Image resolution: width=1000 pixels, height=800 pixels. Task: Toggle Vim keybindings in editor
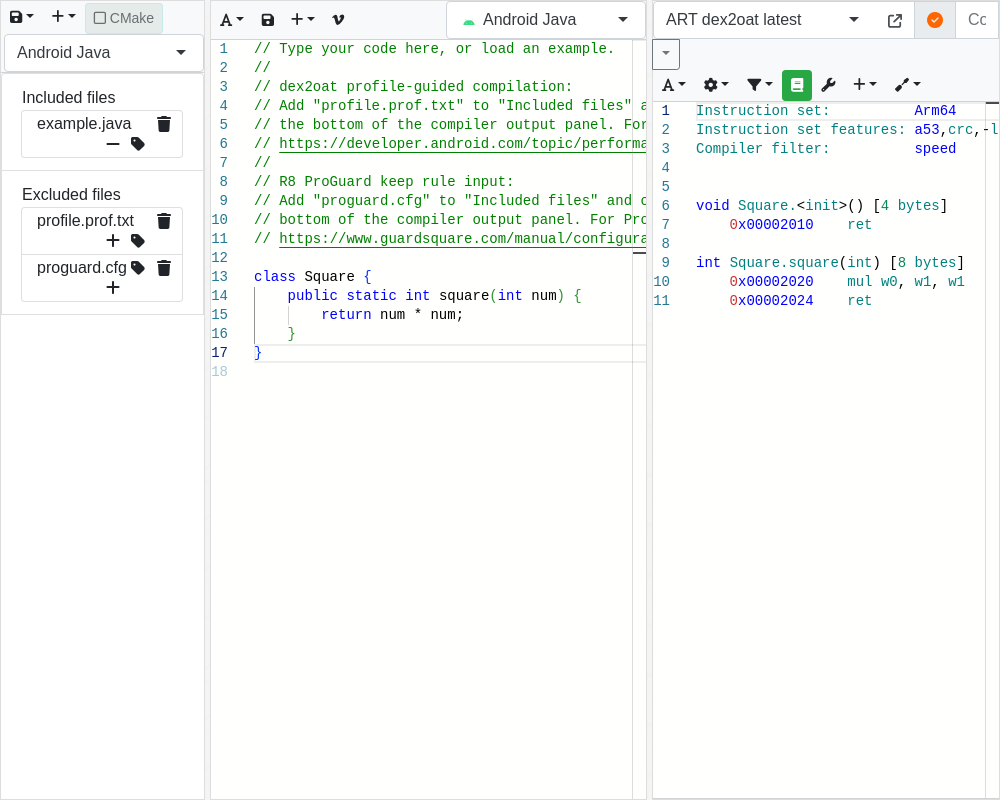[338, 20]
